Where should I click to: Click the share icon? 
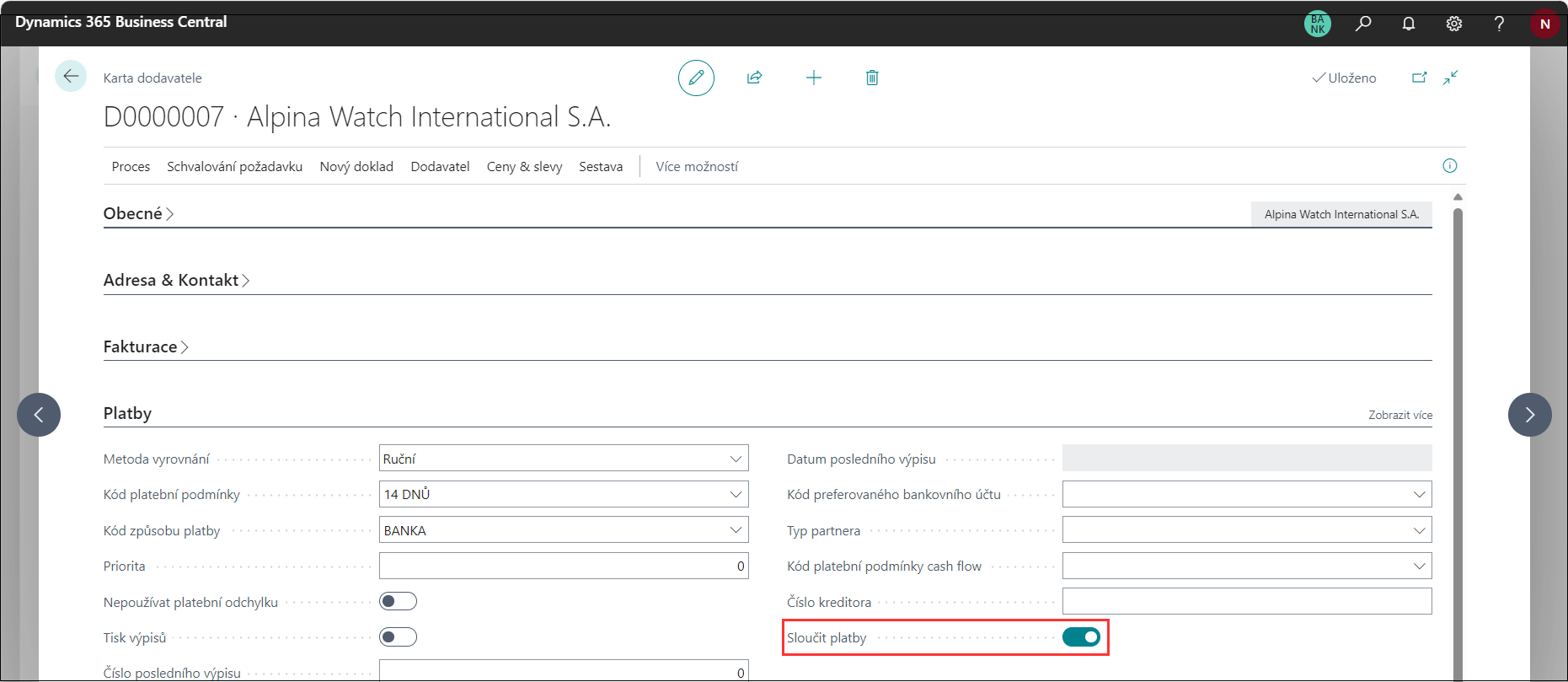[x=754, y=78]
